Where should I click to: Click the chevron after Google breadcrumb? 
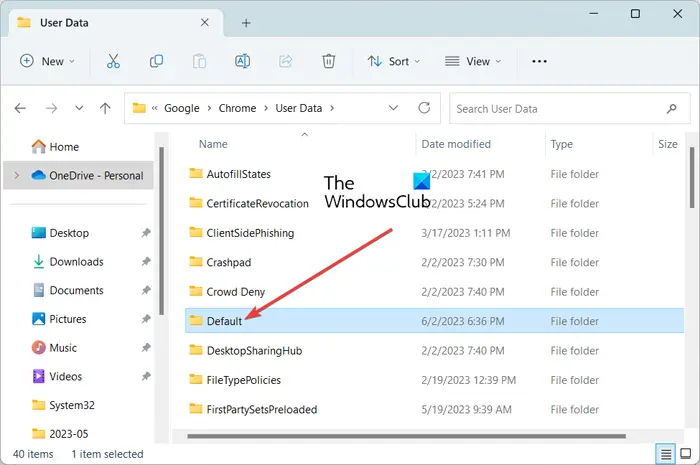209,108
